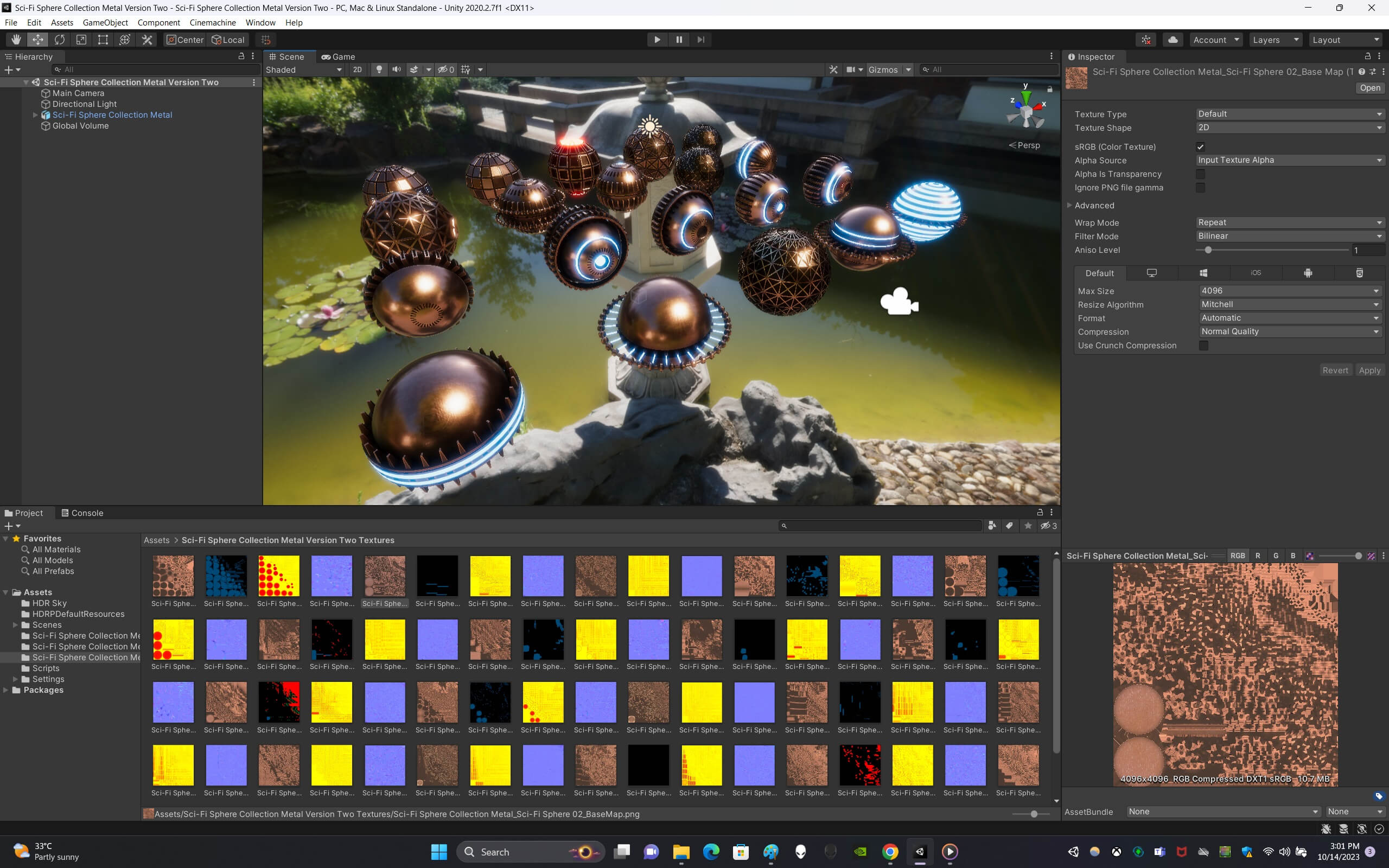Viewport: 1389px width, 868px height.
Task: Open the Texture Type dropdown
Action: [1290, 114]
